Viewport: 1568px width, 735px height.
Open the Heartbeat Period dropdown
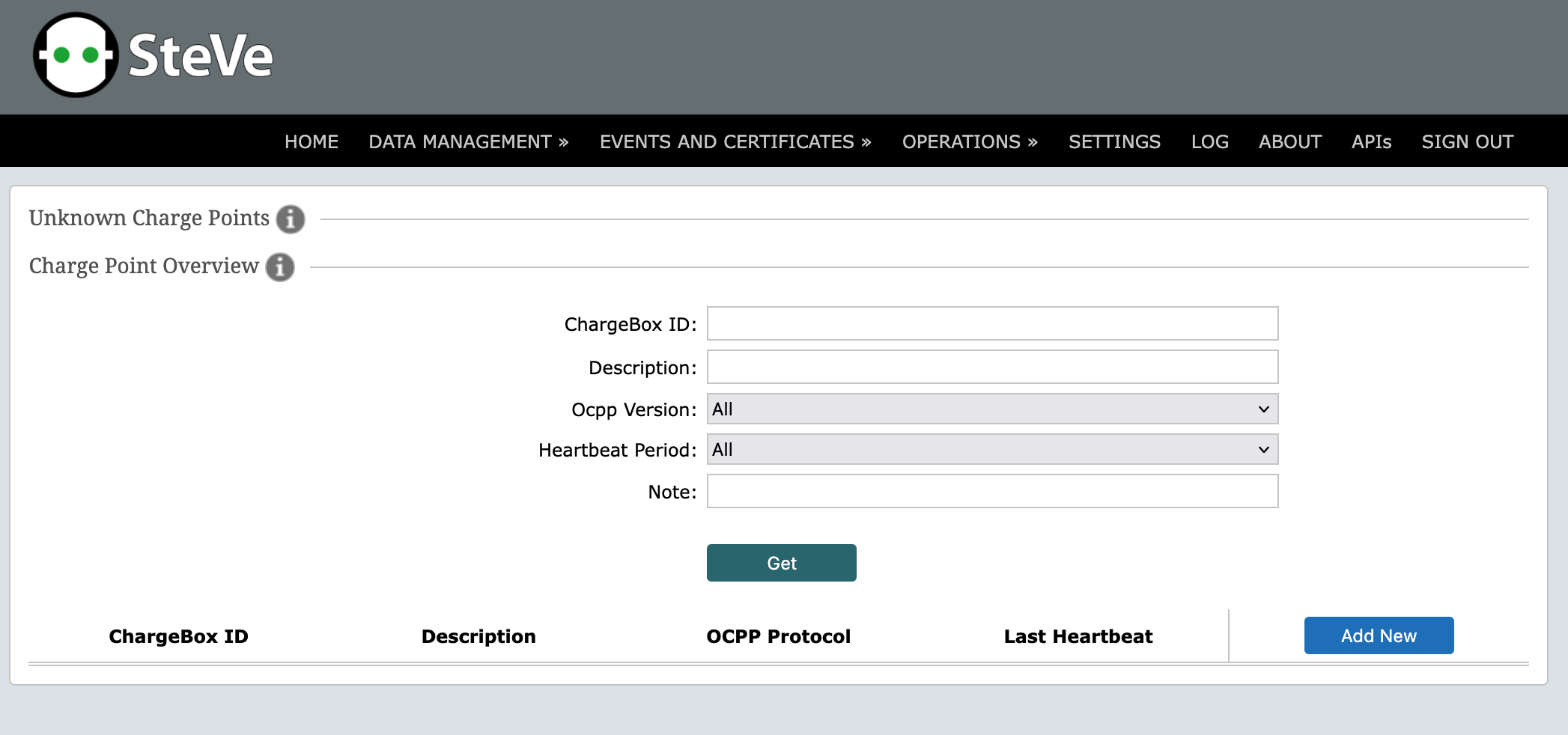[991, 450]
